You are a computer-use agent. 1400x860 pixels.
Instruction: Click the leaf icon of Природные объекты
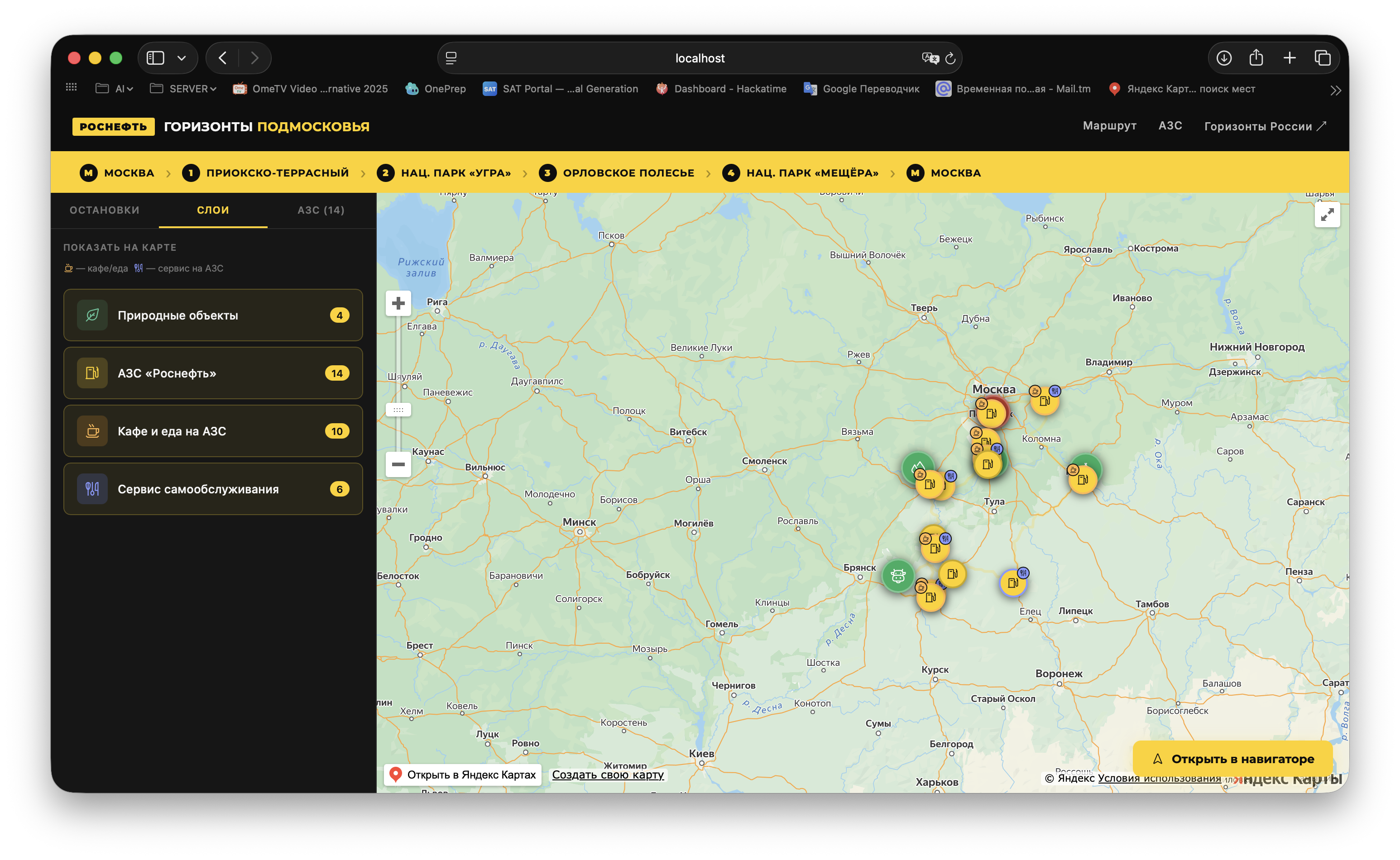pos(92,315)
